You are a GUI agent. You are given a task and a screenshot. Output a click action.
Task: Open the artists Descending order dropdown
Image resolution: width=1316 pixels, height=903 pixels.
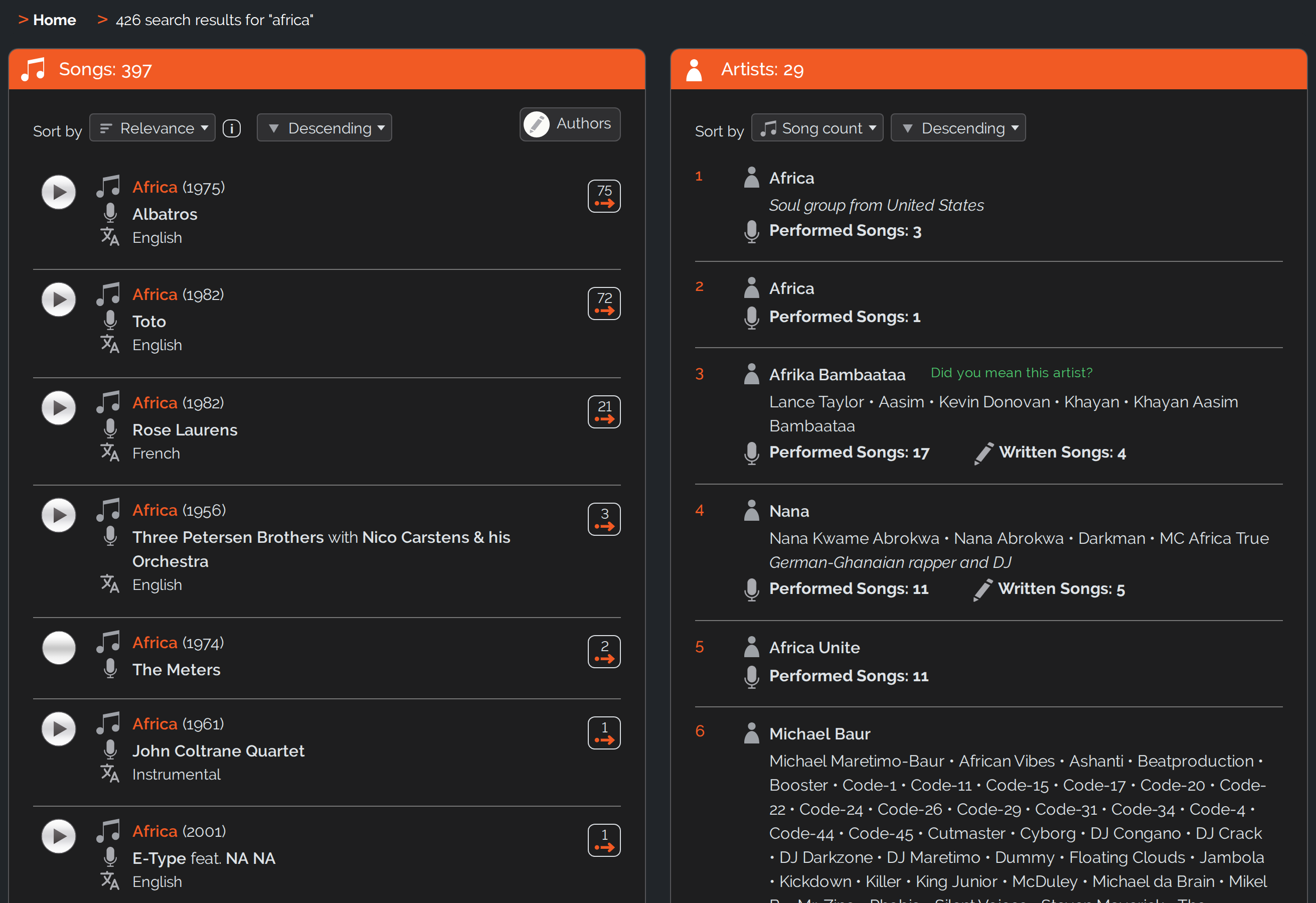958,128
